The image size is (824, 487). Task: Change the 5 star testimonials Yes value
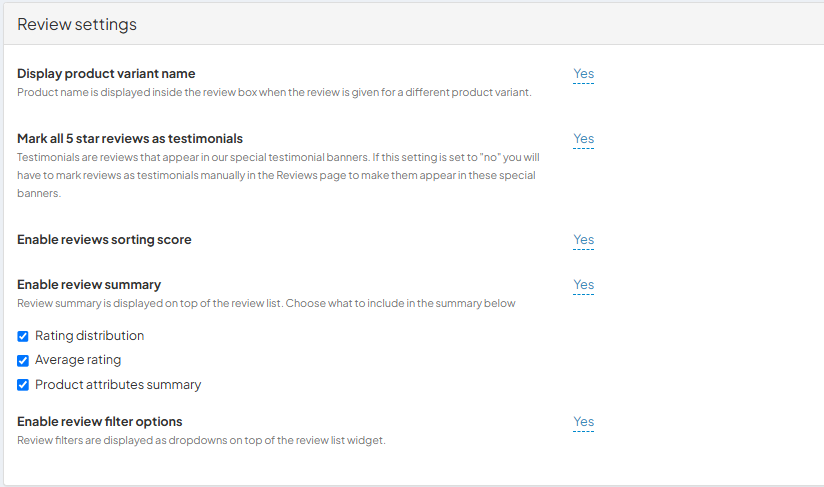pyautogui.click(x=583, y=139)
